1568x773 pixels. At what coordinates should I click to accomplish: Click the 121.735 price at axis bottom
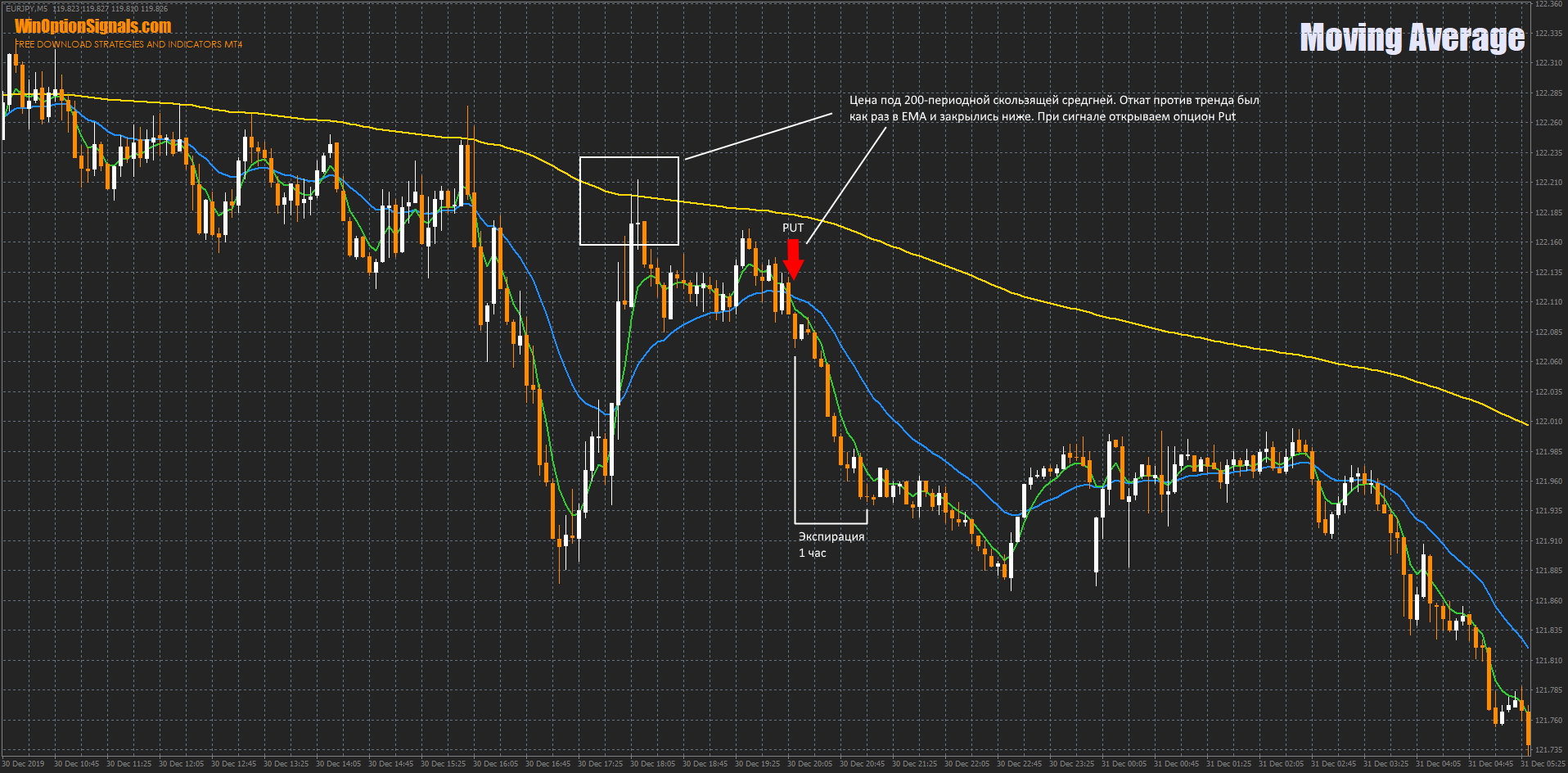click(x=1548, y=750)
